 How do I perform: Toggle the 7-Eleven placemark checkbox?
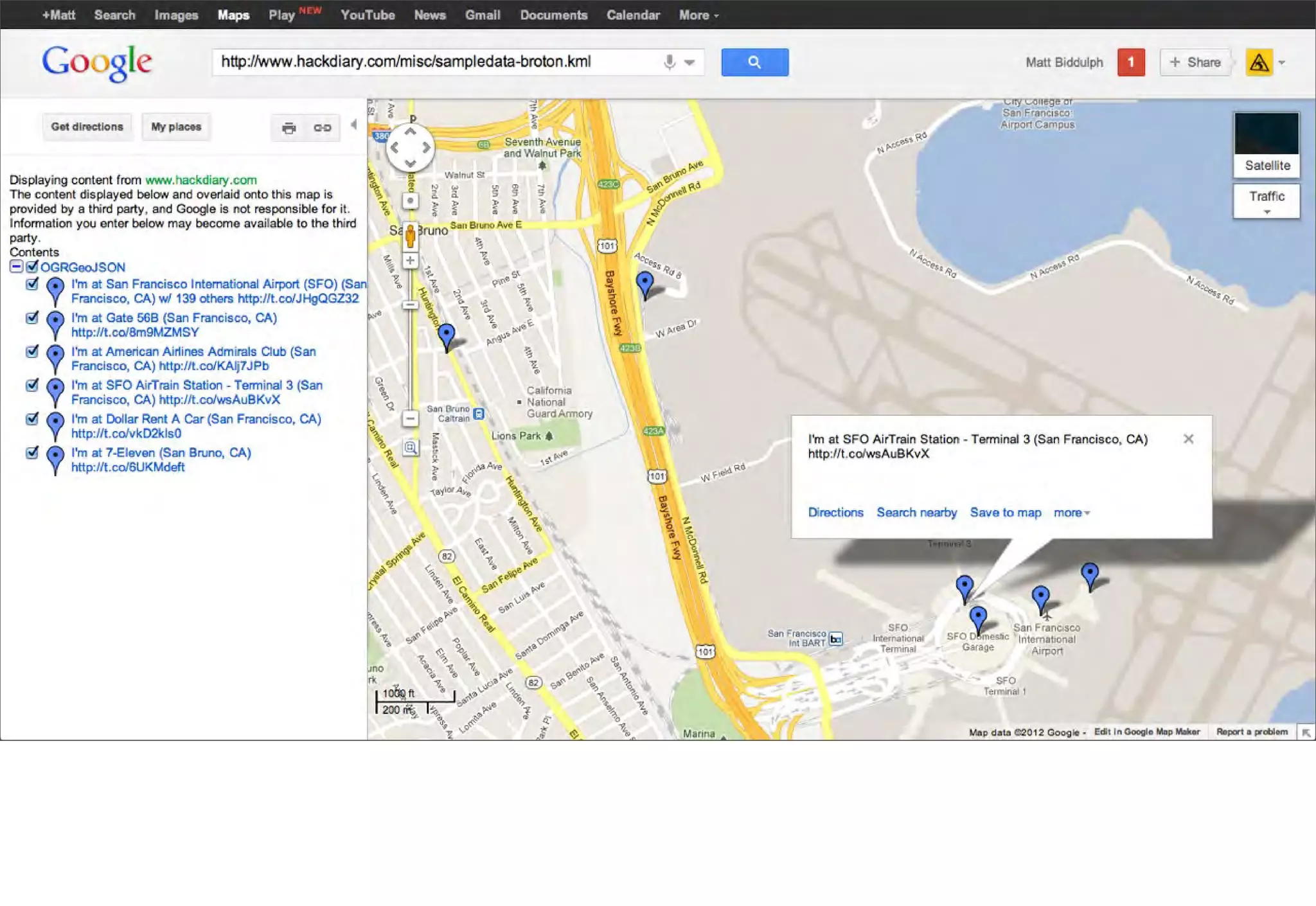[32, 452]
